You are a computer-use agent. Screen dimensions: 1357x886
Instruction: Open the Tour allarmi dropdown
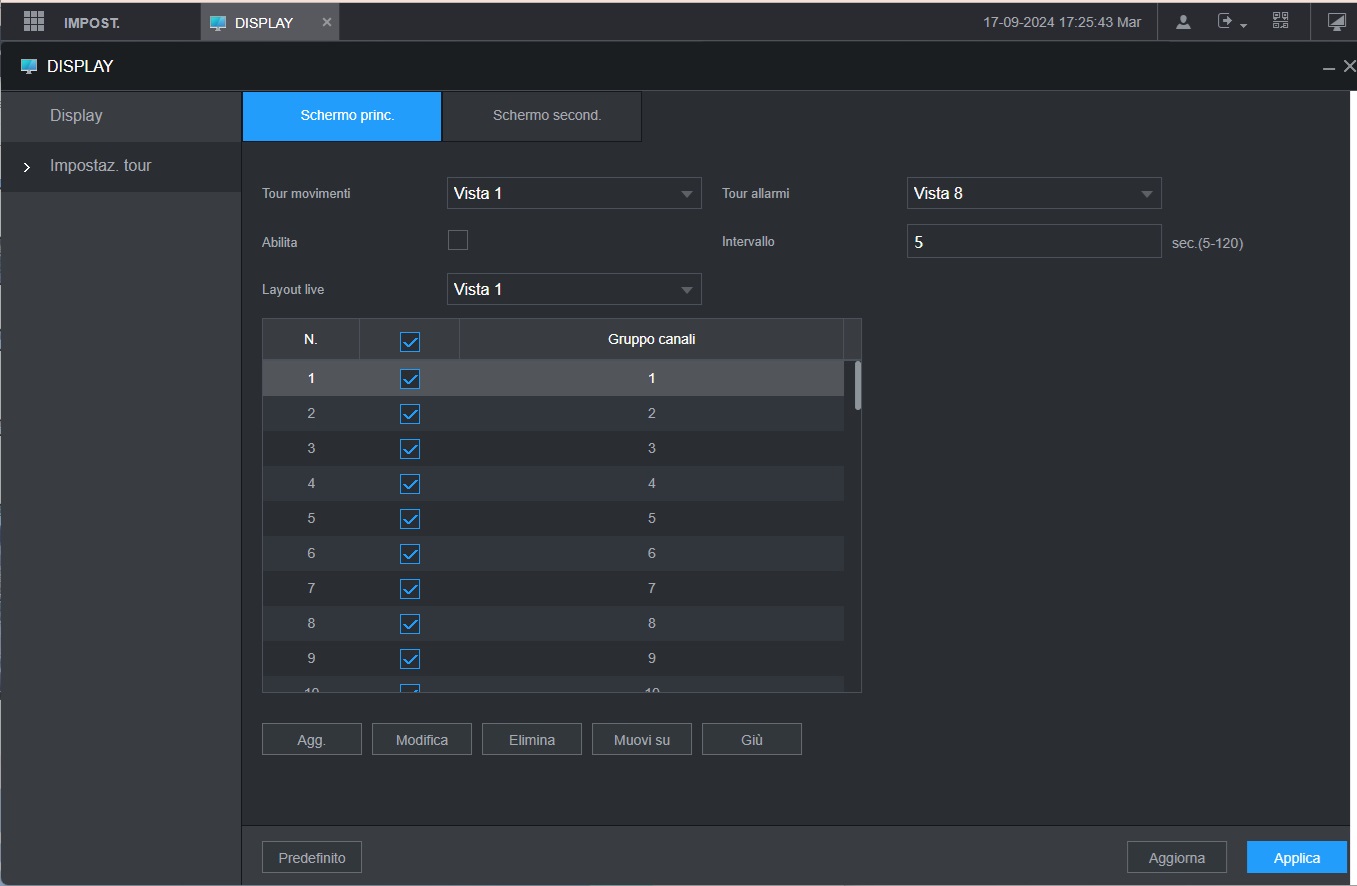[1033, 193]
